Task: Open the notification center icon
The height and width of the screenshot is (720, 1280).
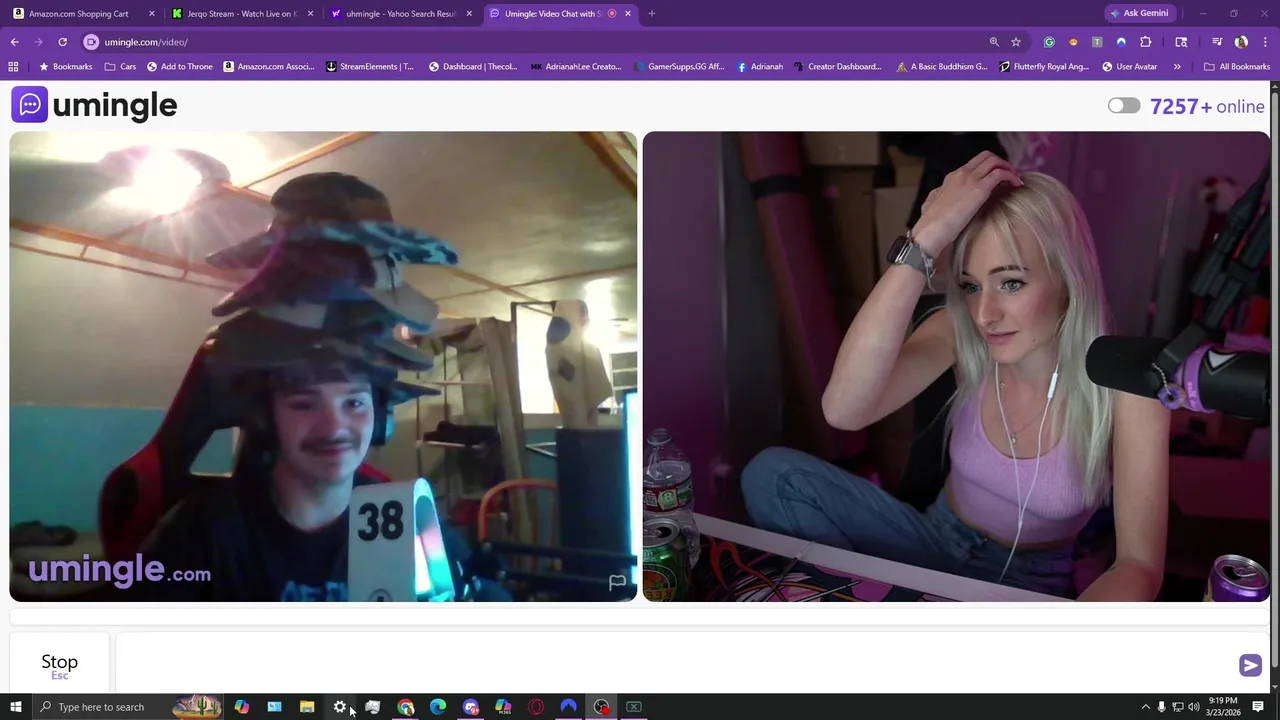Action: coord(1258,707)
